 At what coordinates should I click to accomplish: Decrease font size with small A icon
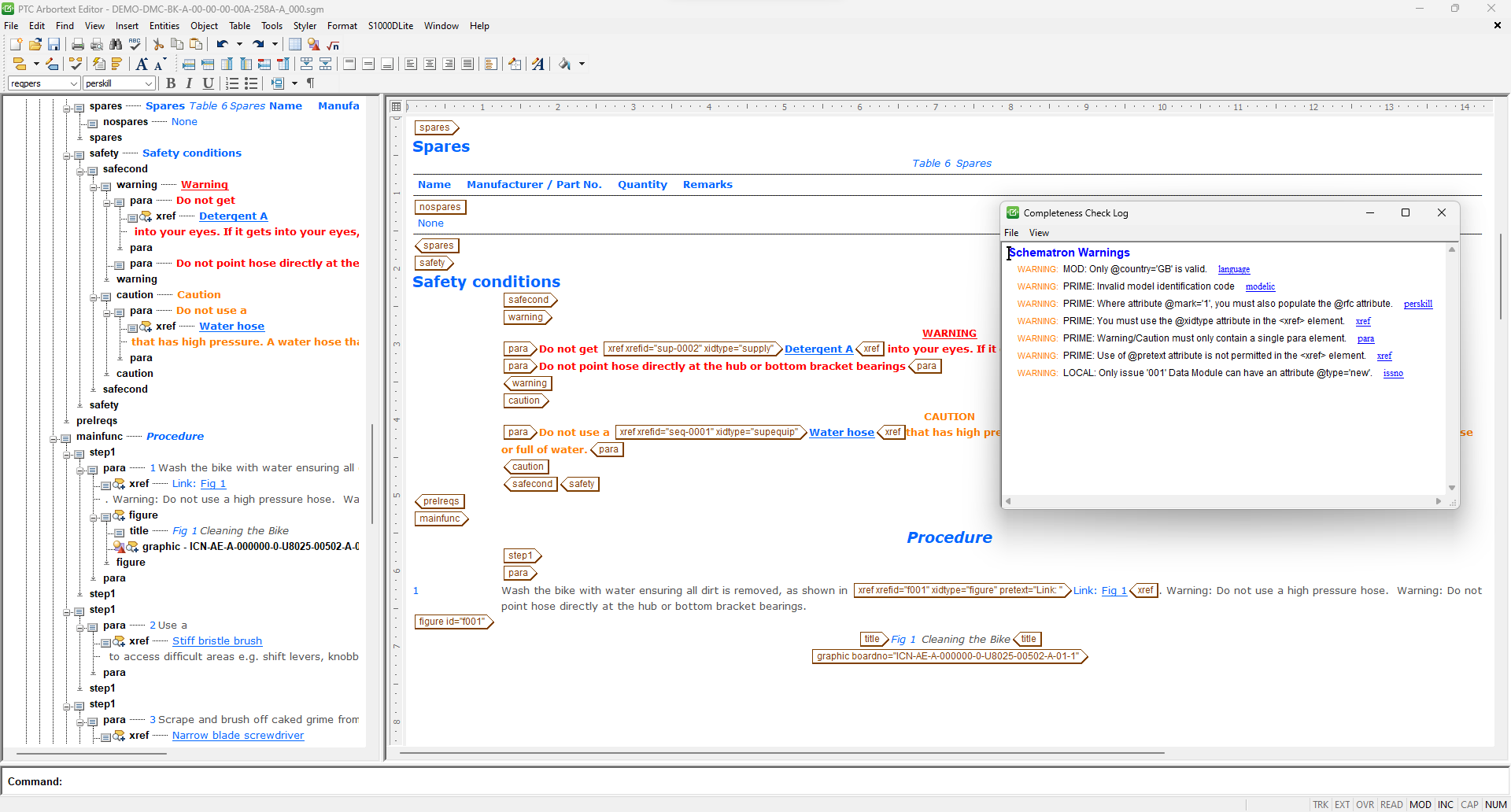160,65
